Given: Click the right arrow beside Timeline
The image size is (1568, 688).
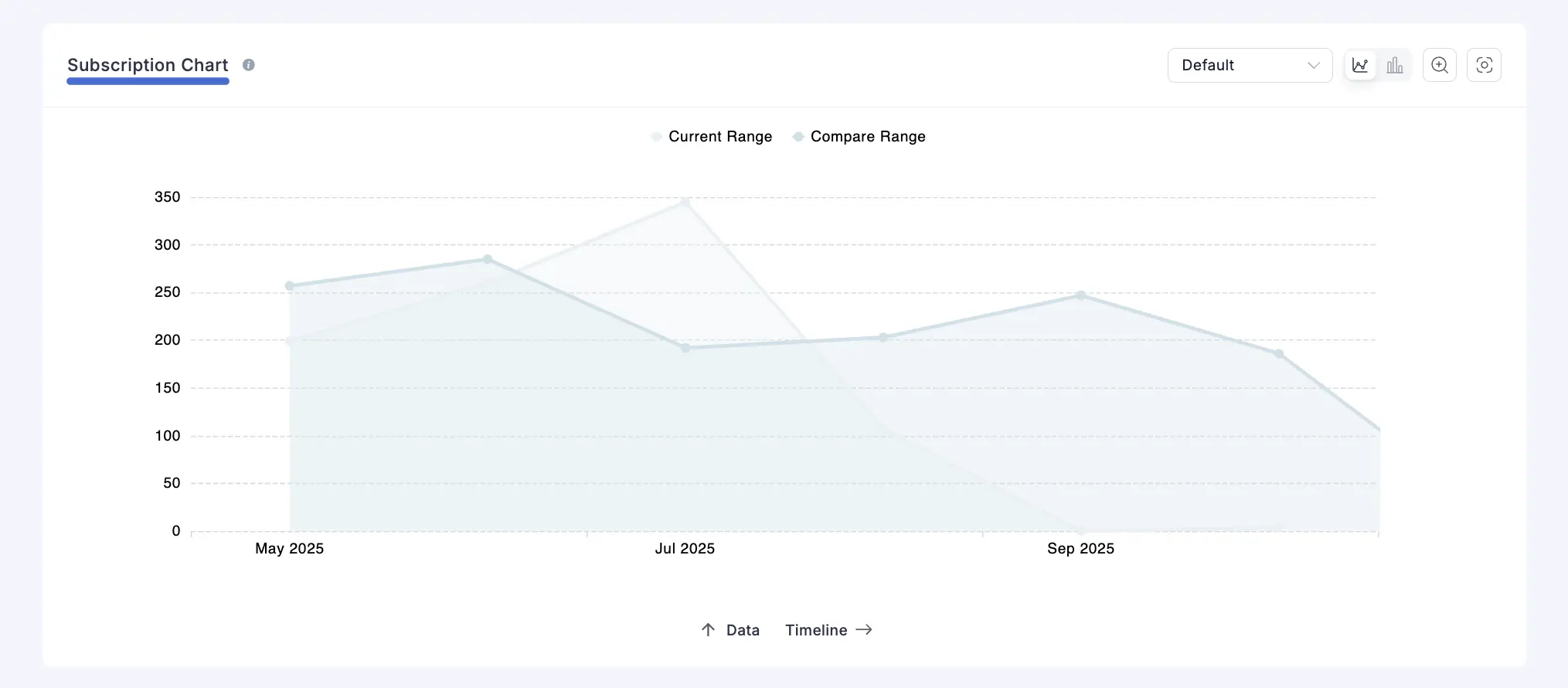Looking at the screenshot, I should 864,630.
